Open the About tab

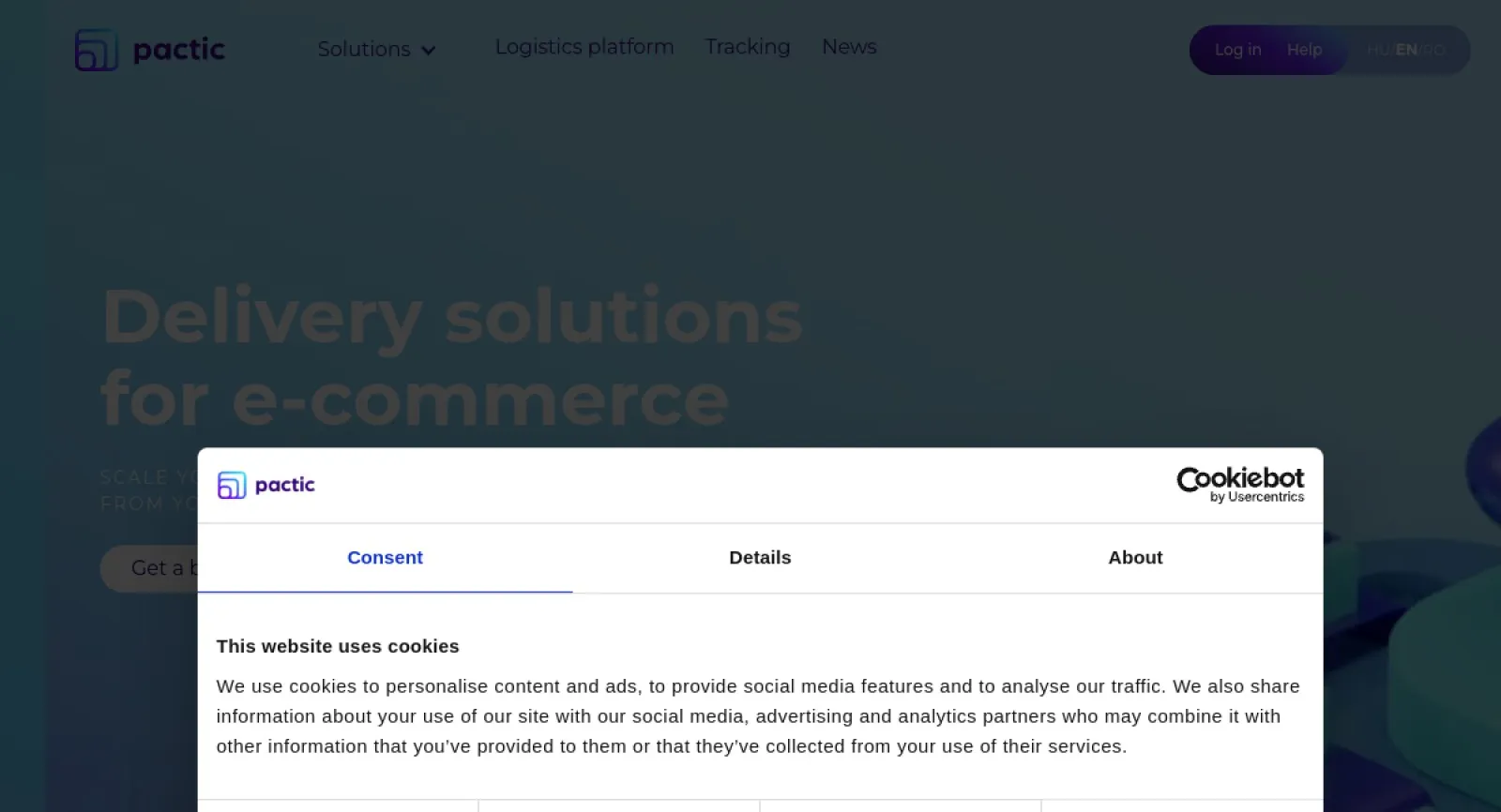tap(1135, 558)
